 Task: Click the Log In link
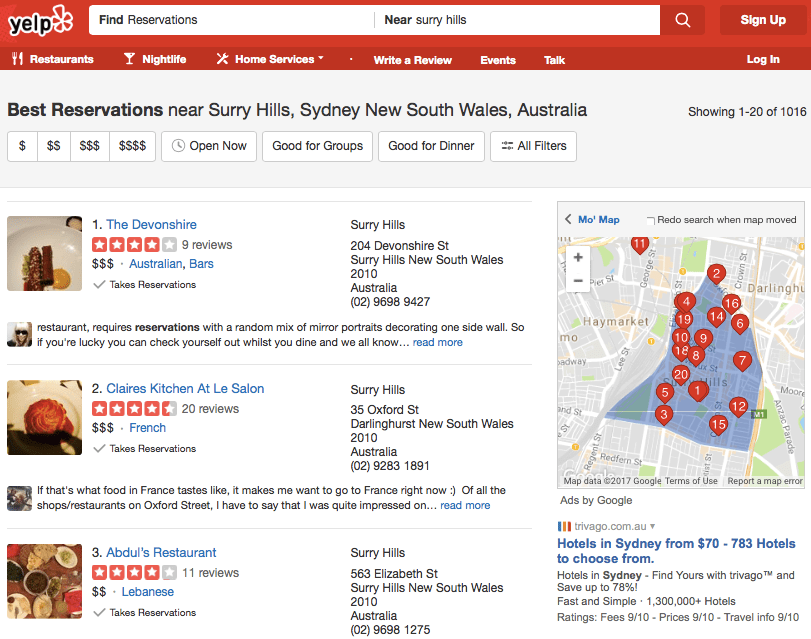tap(763, 60)
